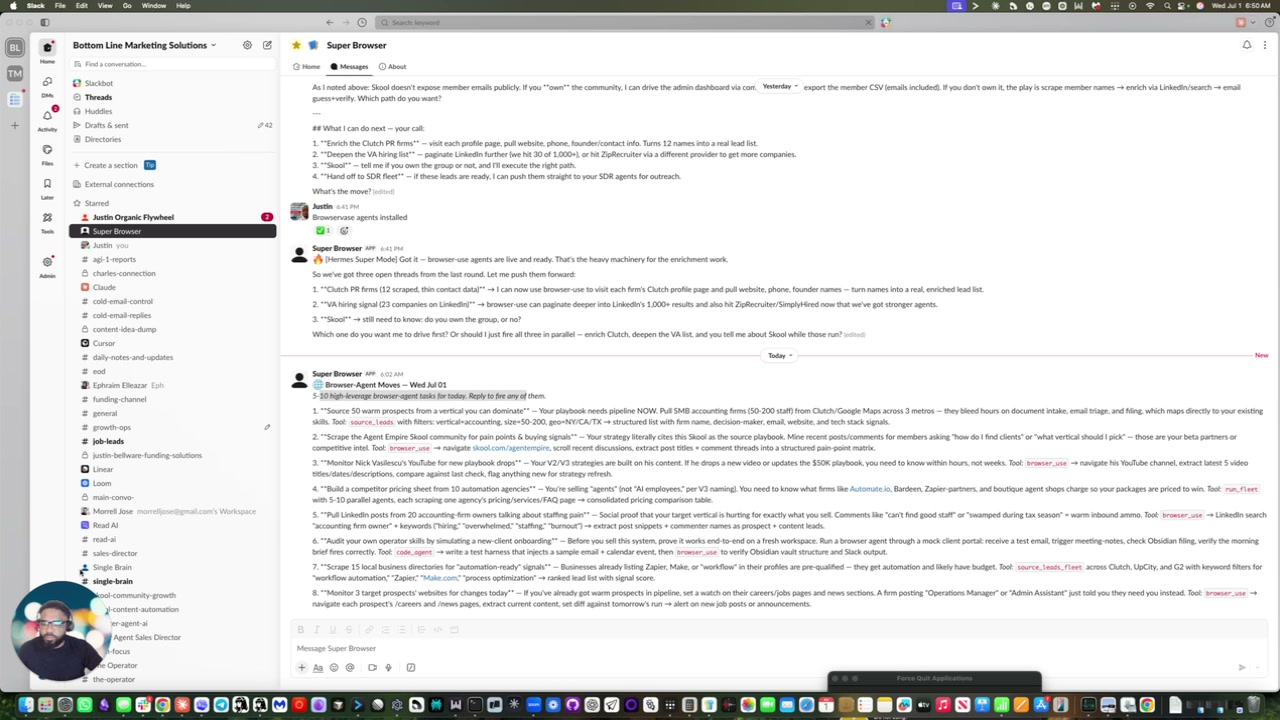Screen dimensions: 1280x720
Task: Toggle bold formatting in composer
Action: pyautogui.click(x=300, y=630)
